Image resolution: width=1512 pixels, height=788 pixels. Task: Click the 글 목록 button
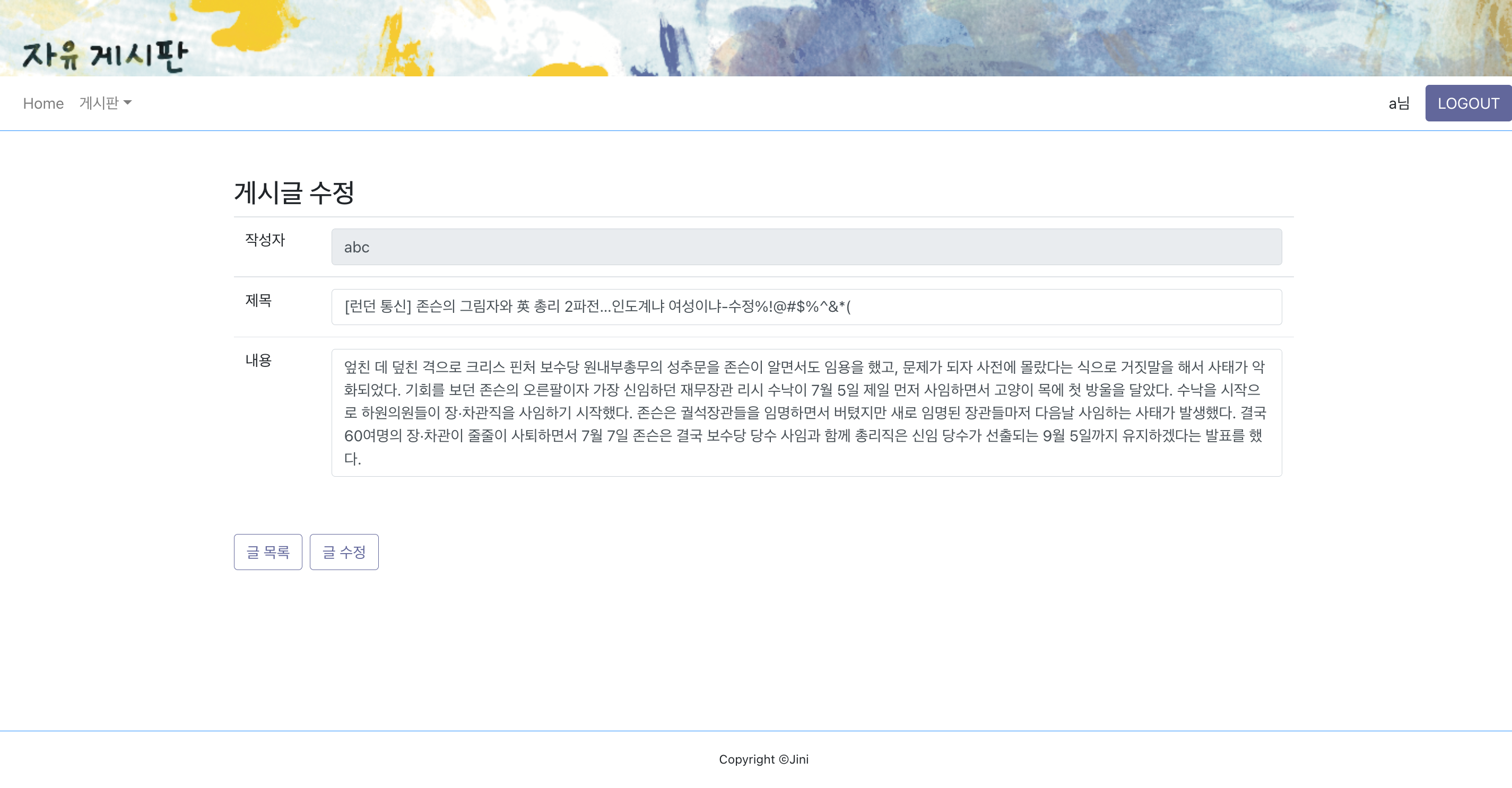(267, 551)
